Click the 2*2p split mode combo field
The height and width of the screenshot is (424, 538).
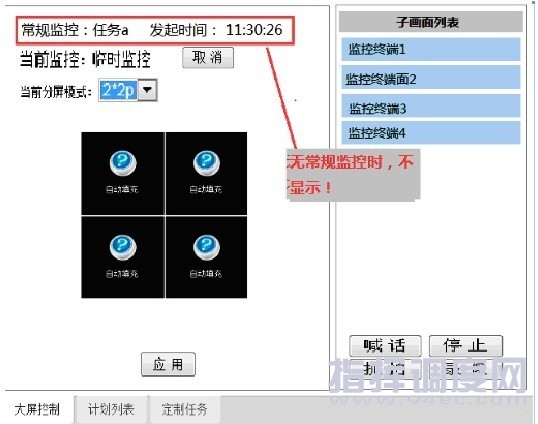128,90
